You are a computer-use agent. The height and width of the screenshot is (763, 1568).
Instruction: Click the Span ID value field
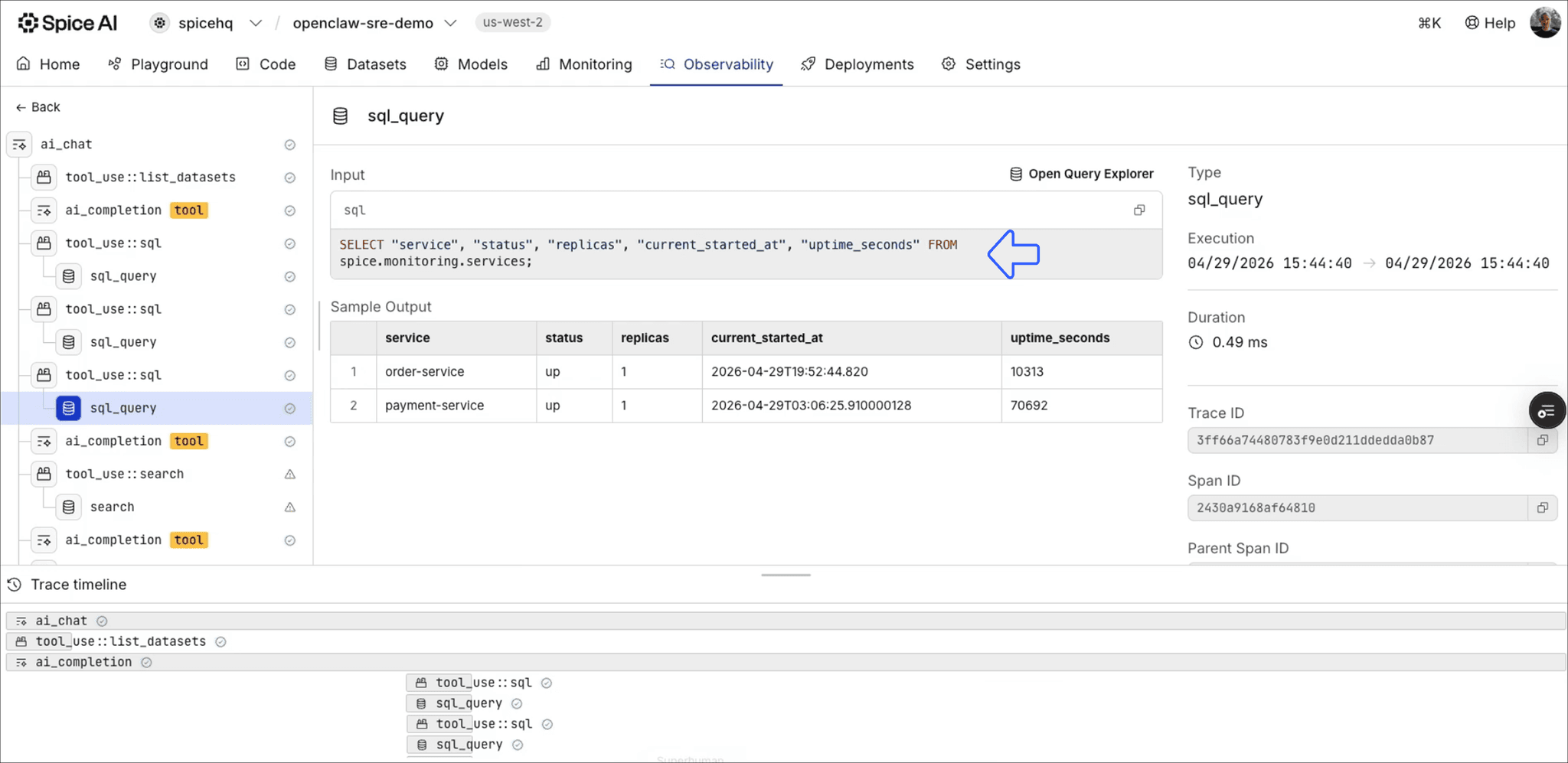[x=1357, y=507]
